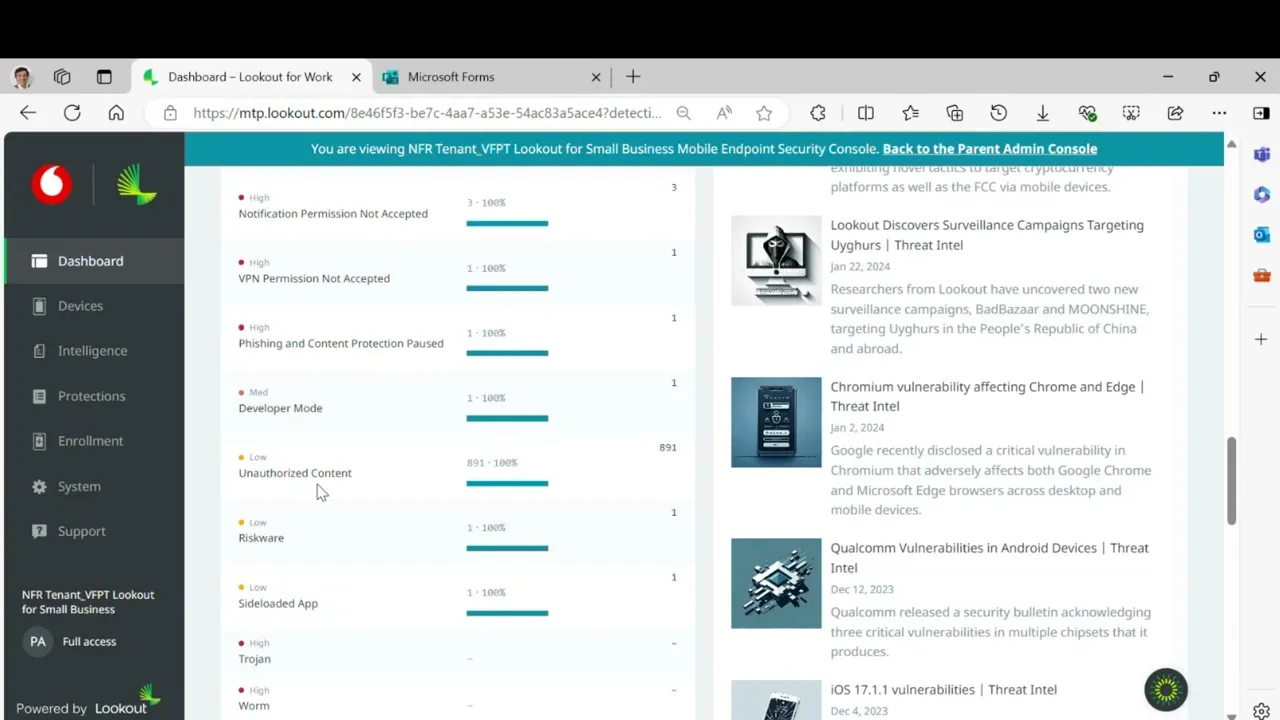
Task: Click the Intelligence document icon
Action: pyautogui.click(x=39, y=351)
